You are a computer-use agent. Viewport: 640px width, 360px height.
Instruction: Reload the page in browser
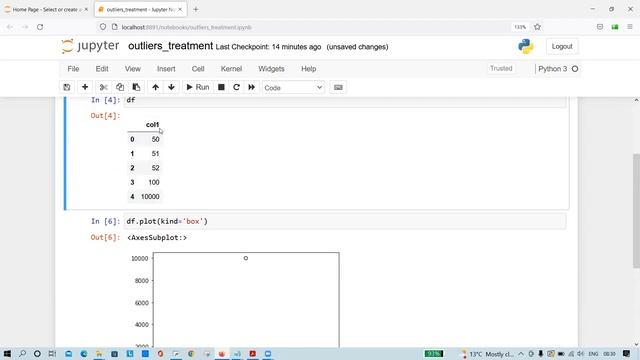[40, 27]
